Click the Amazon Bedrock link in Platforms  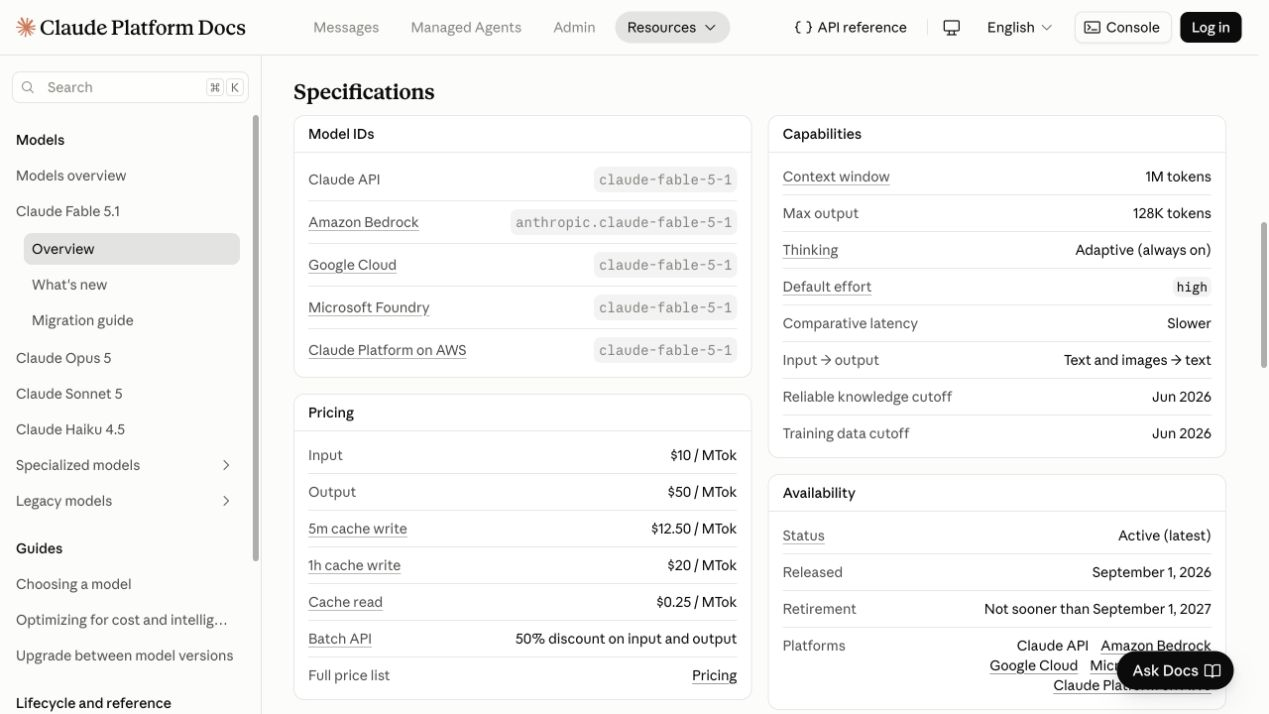pos(1155,646)
